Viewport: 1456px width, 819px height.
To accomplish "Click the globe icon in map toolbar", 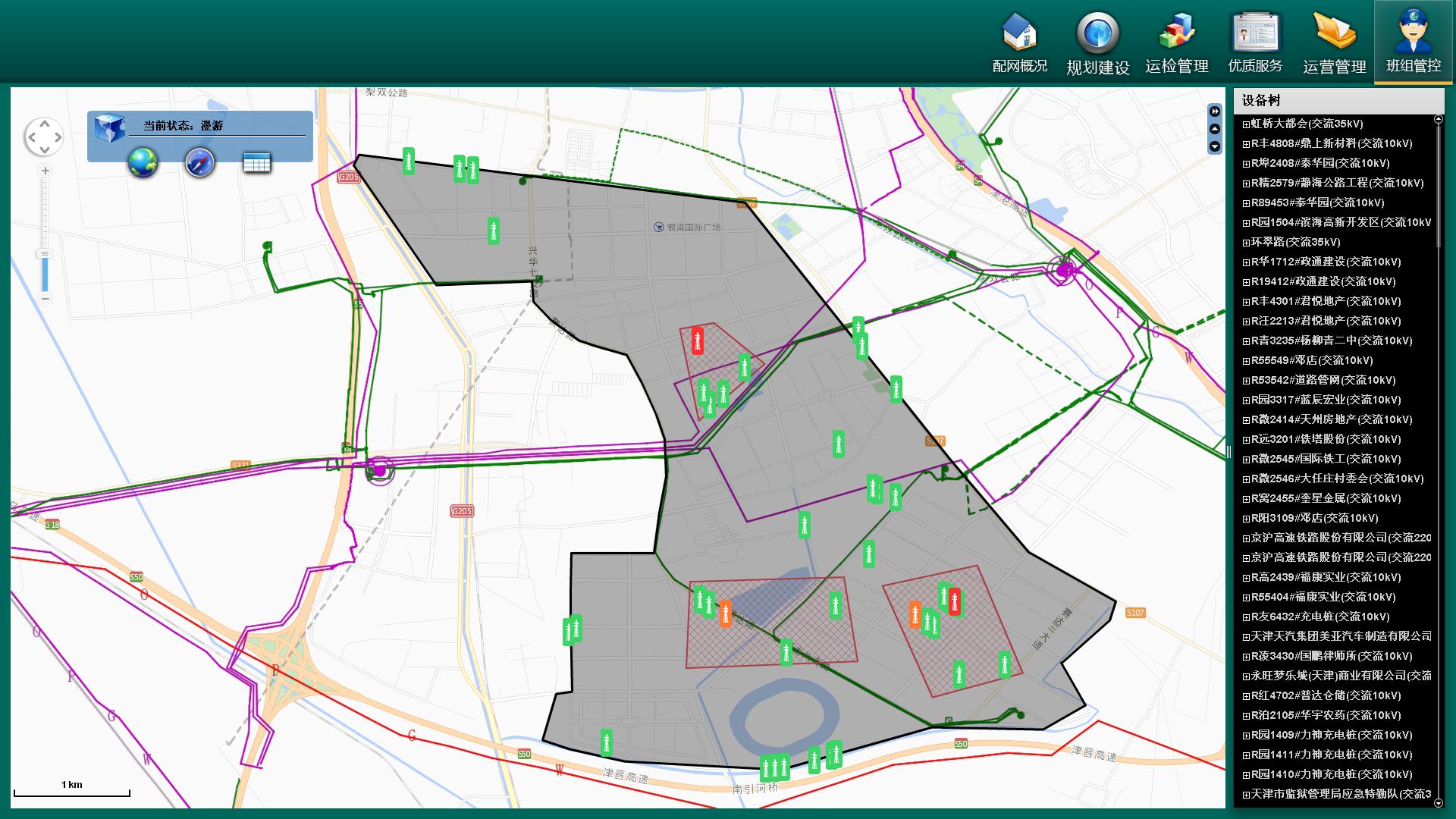I will [x=143, y=162].
